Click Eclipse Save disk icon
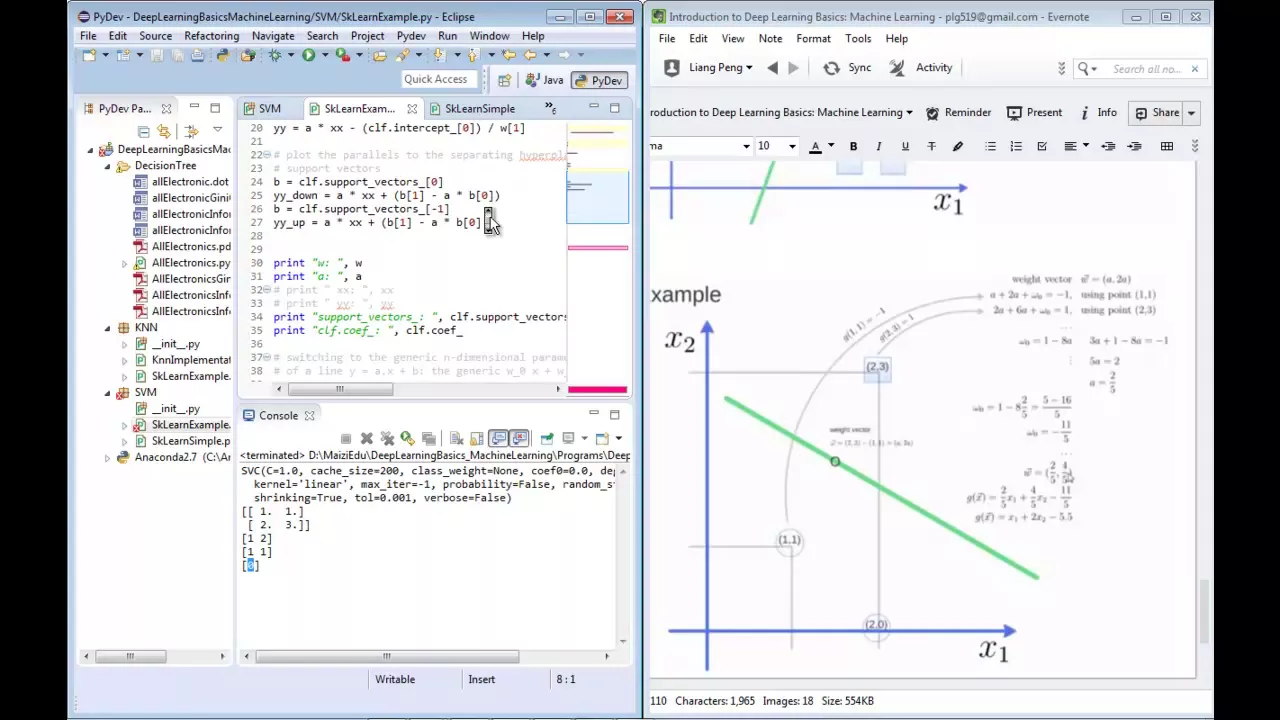 point(157,55)
